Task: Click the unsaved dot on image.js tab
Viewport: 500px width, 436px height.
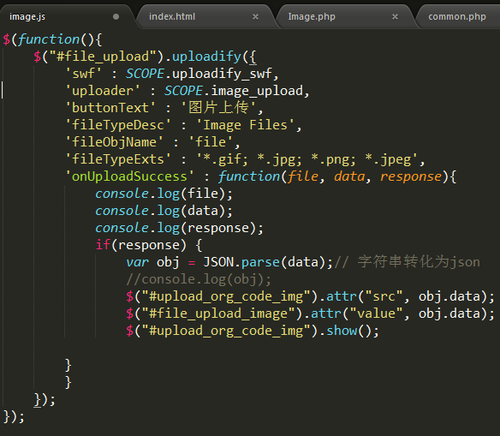Action: click(x=116, y=17)
